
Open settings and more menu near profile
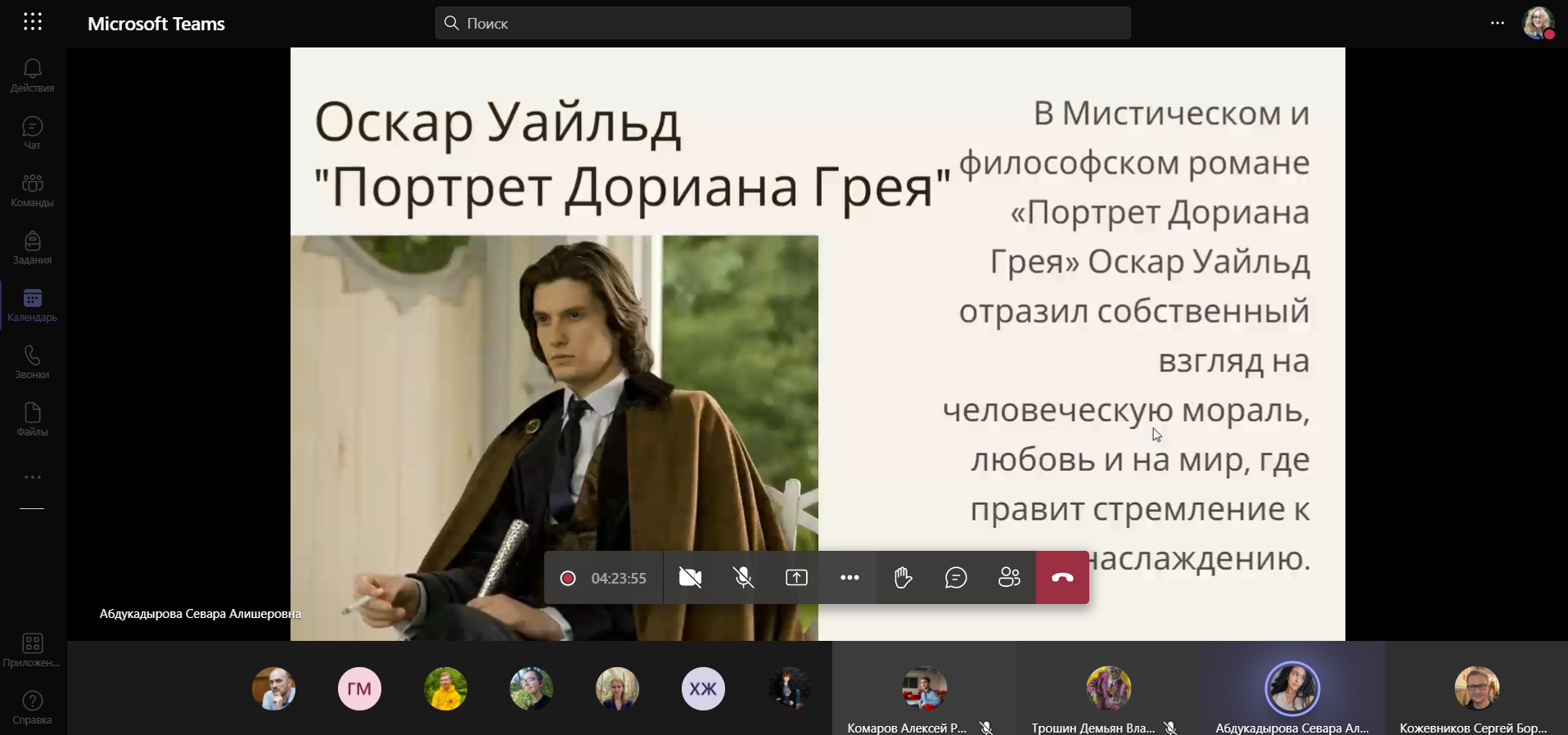(x=1497, y=23)
